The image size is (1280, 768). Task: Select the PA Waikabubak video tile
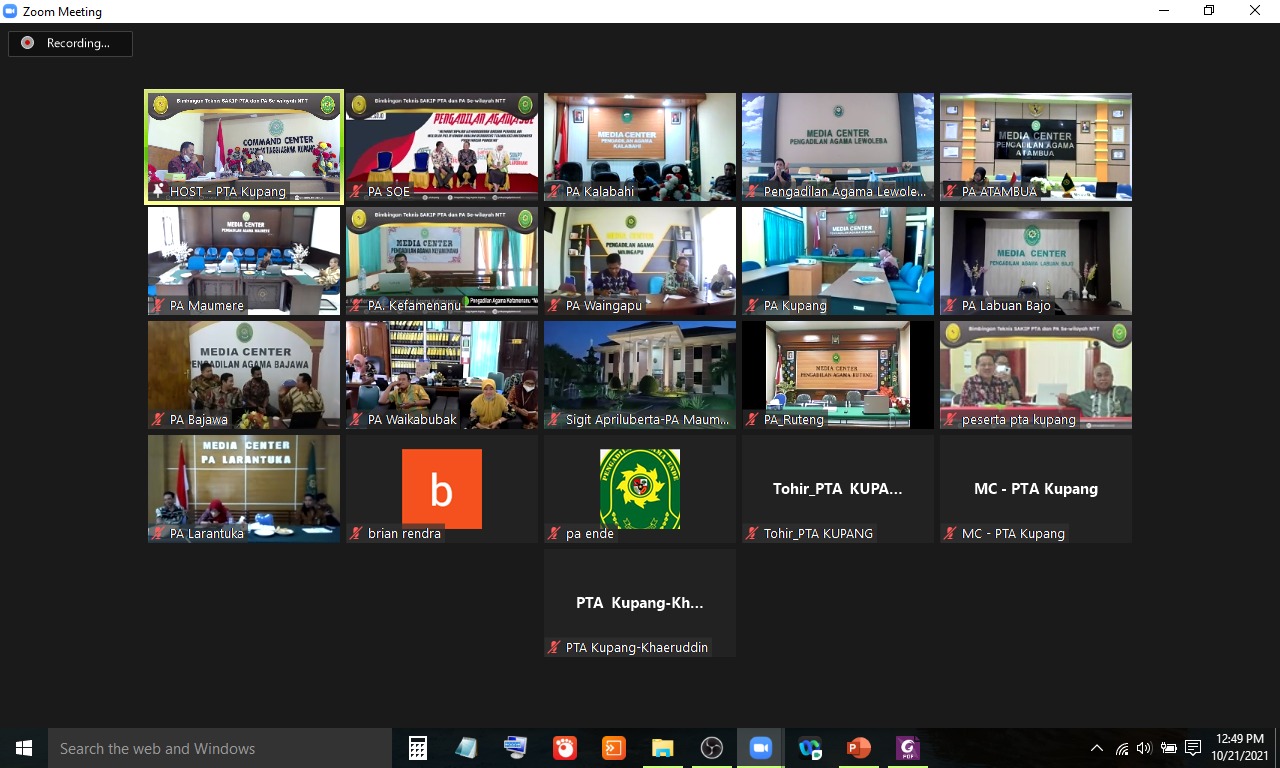pos(442,375)
